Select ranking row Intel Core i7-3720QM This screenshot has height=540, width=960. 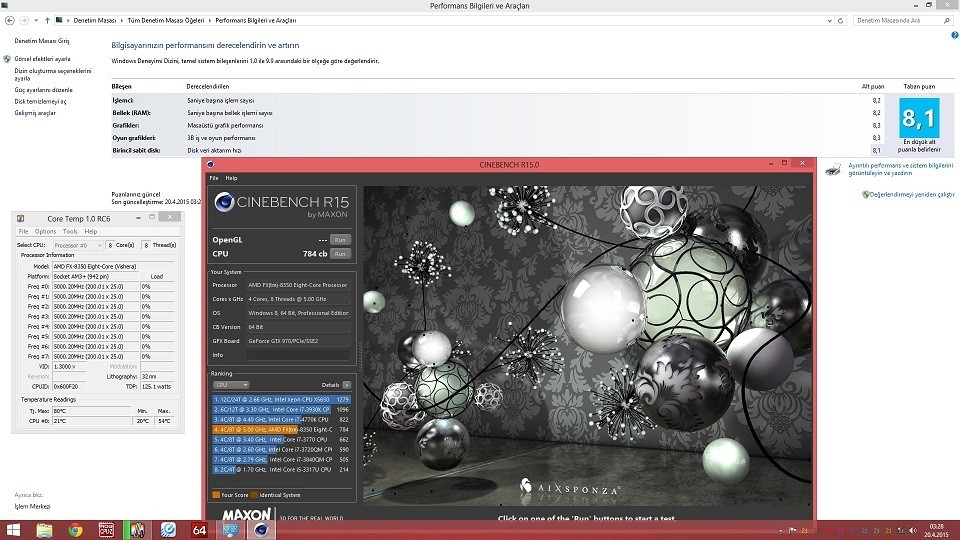point(282,449)
